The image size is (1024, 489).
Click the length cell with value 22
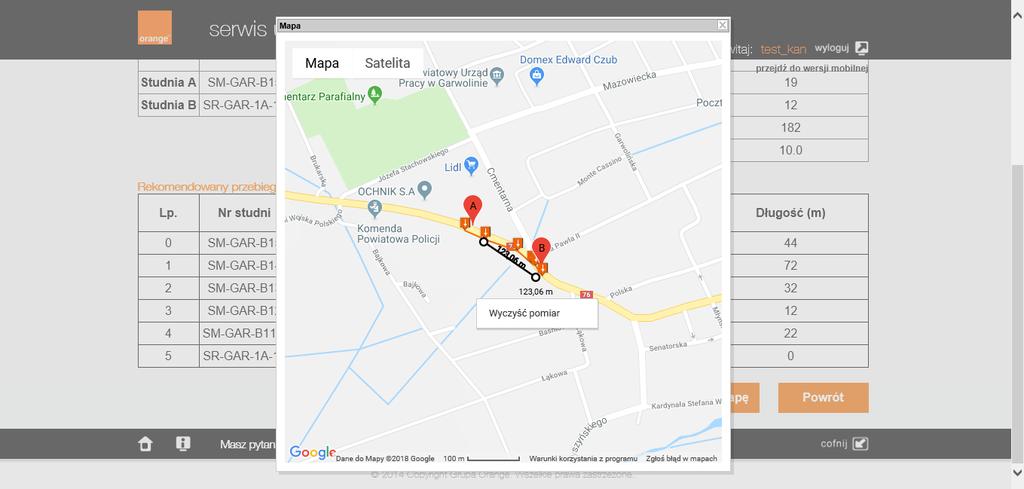point(790,333)
